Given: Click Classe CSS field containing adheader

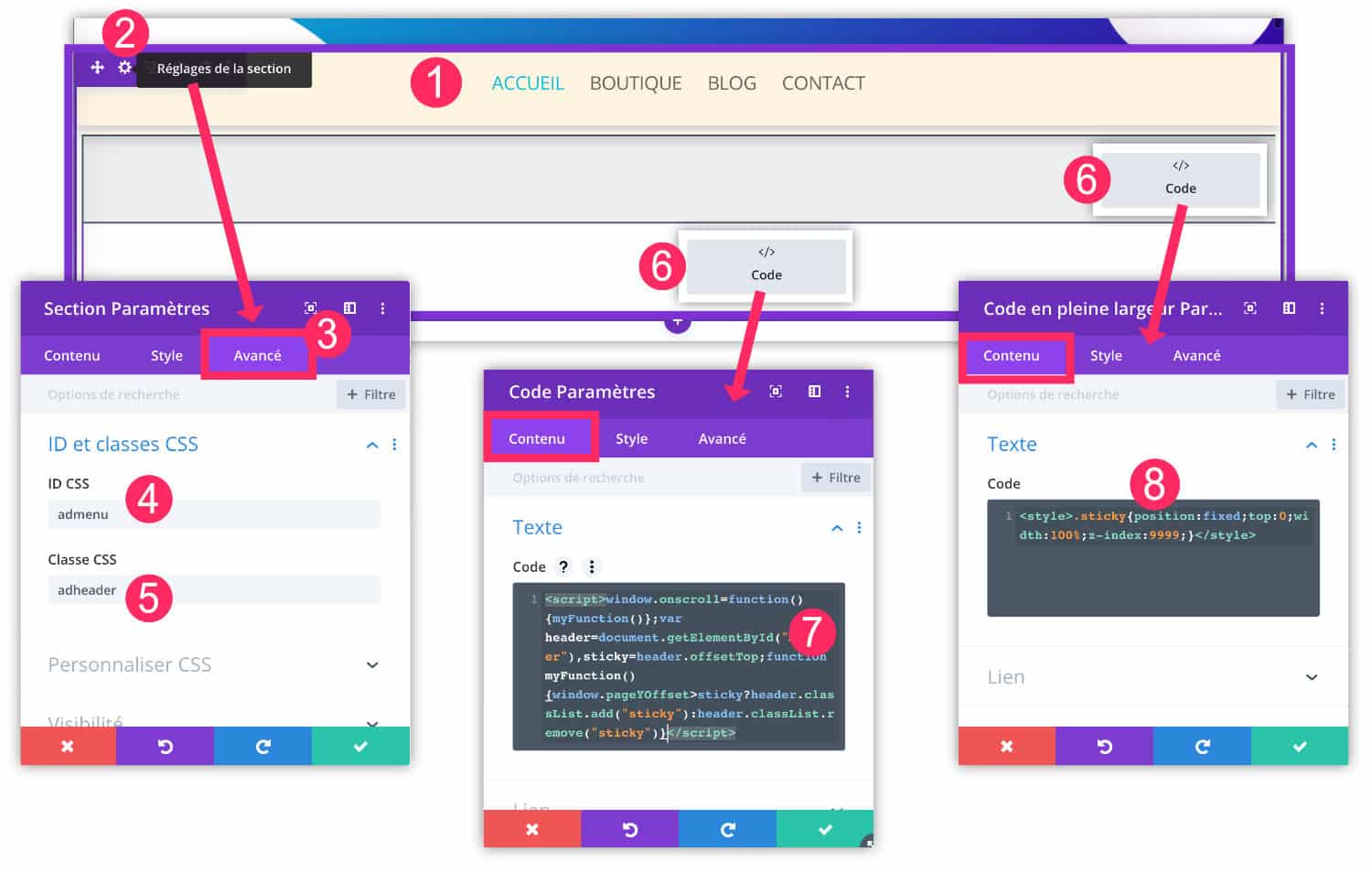Looking at the screenshot, I should click(x=214, y=590).
